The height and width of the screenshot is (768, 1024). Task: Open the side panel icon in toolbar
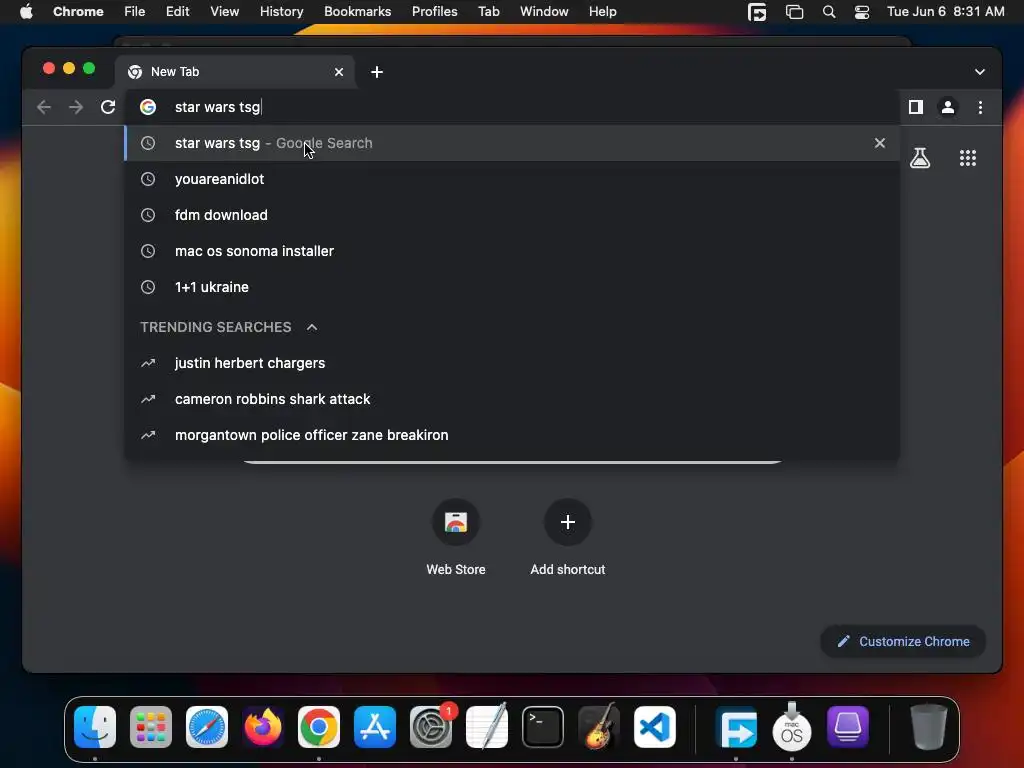pos(916,107)
